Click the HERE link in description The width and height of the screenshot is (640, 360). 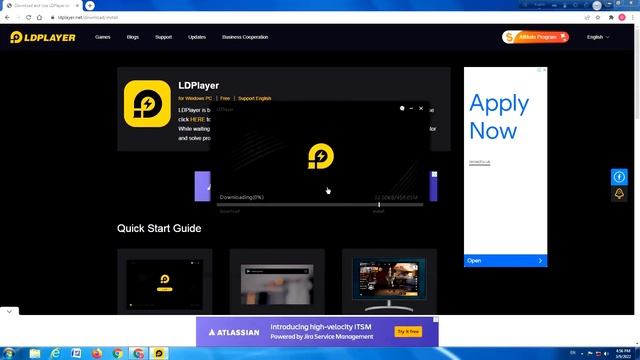coord(197,120)
